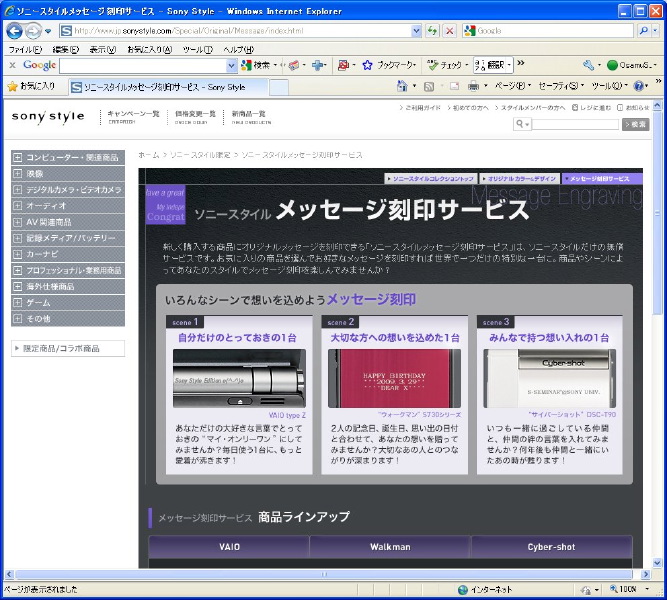
Task: Click the printer icon in command bar
Action: 473,87
